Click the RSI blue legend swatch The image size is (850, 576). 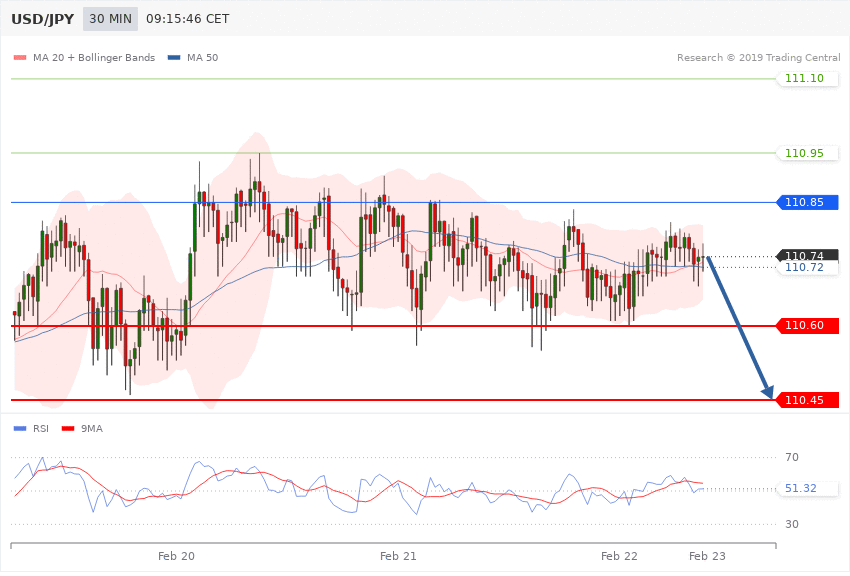20,429
